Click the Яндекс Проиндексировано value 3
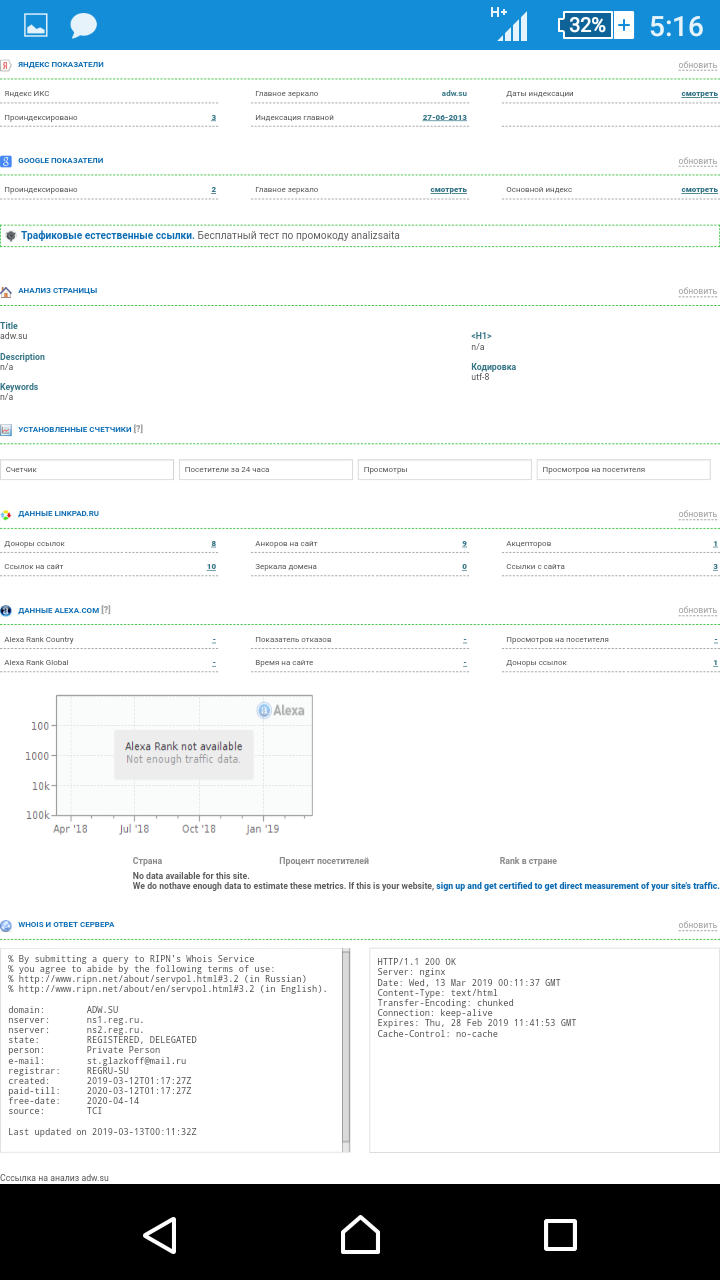Screen dimensions: 720x1280 (213, 118)
